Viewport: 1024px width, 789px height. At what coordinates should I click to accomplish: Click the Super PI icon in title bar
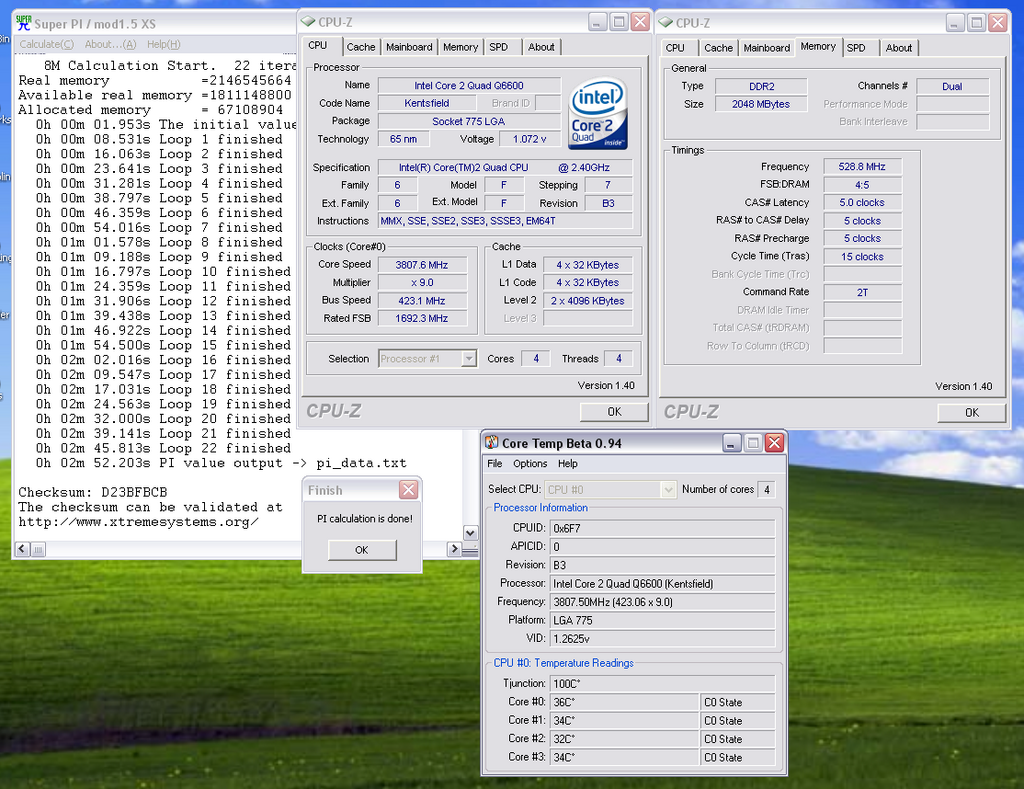pyautogui.click(x=23, y=22)
